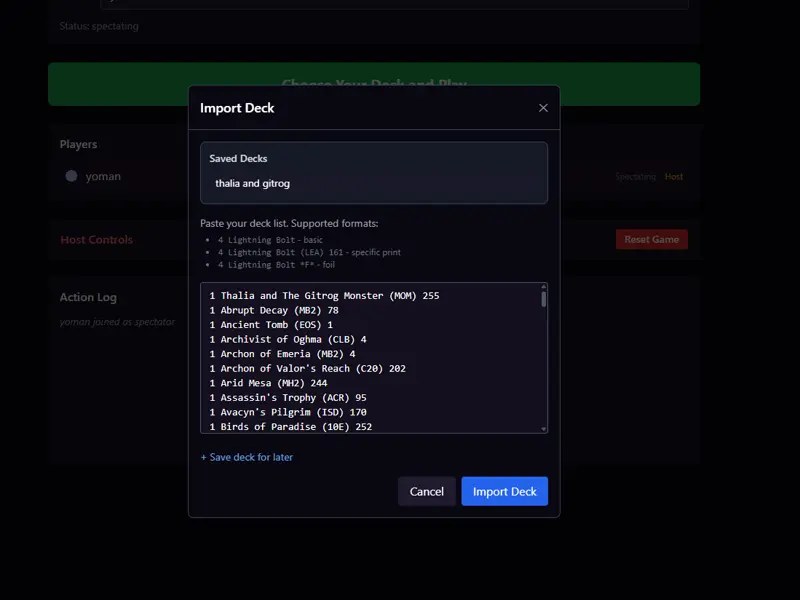Viewport: 800px width, 600px height.
Task: Click line 'Thalia and The Gitrog Monster (MOM) 255'
Action: coord(324,295)
